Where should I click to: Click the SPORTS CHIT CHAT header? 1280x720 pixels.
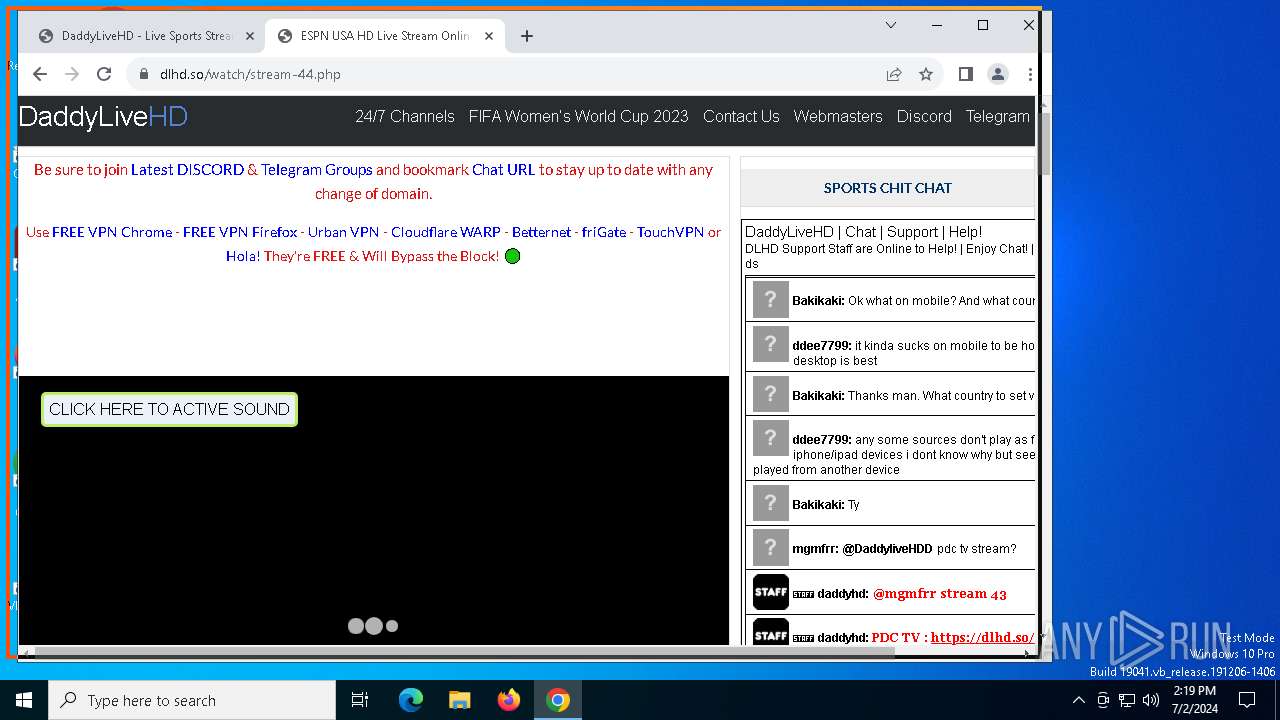[888, 188]
